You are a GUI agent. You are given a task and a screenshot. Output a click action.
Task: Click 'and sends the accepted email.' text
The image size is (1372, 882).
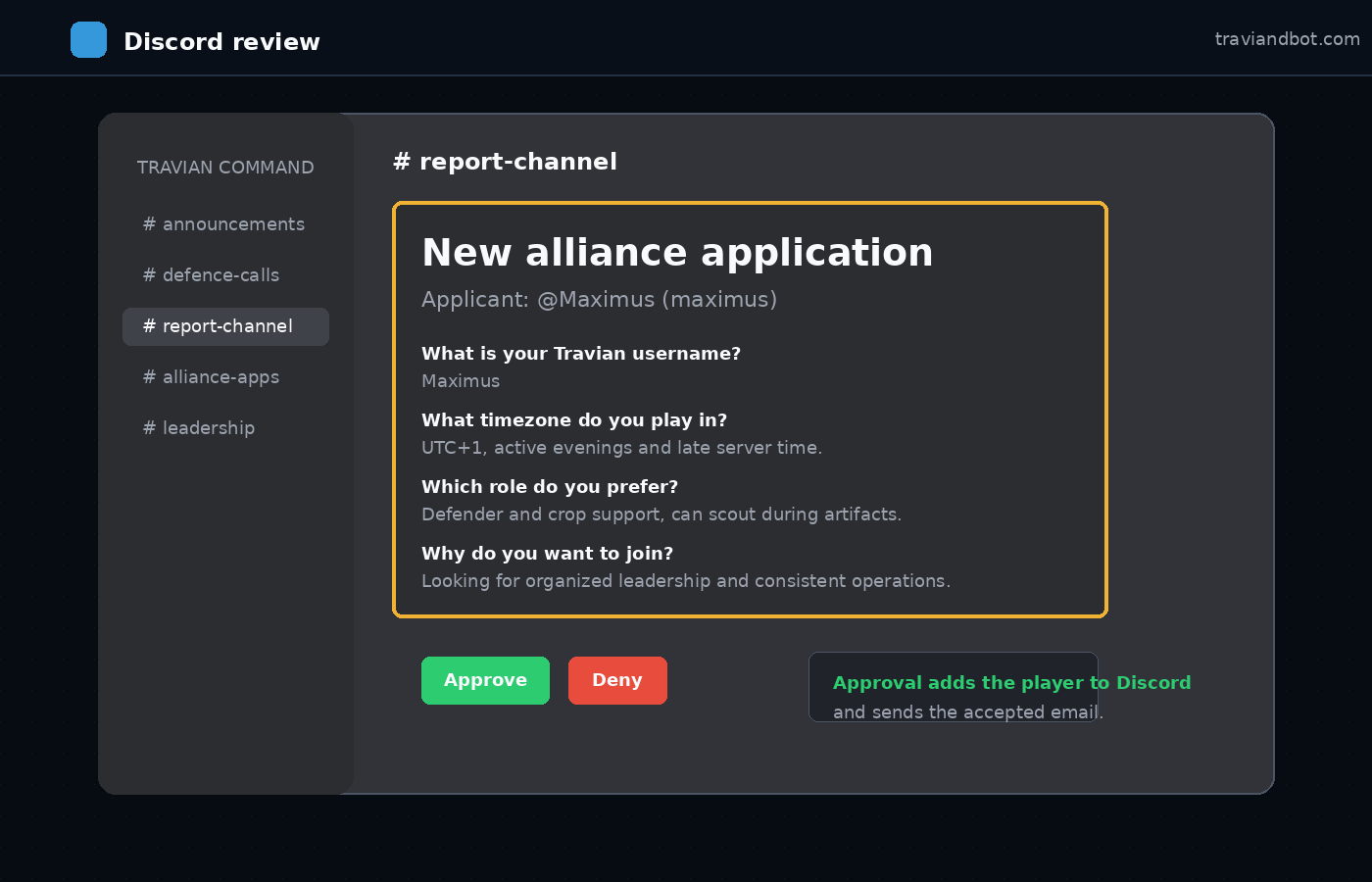[x=968, y=712]
